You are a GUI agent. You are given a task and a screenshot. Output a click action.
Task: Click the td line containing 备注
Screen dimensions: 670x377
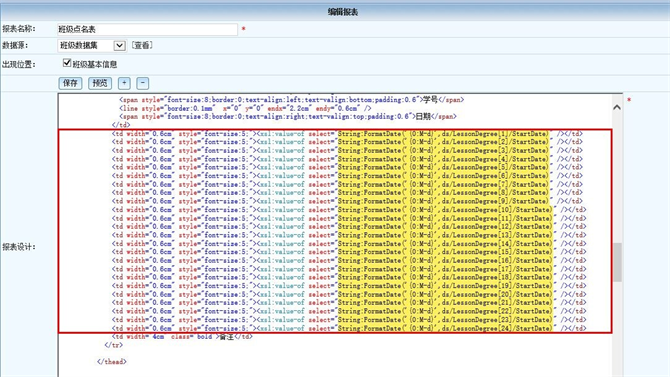182,337
